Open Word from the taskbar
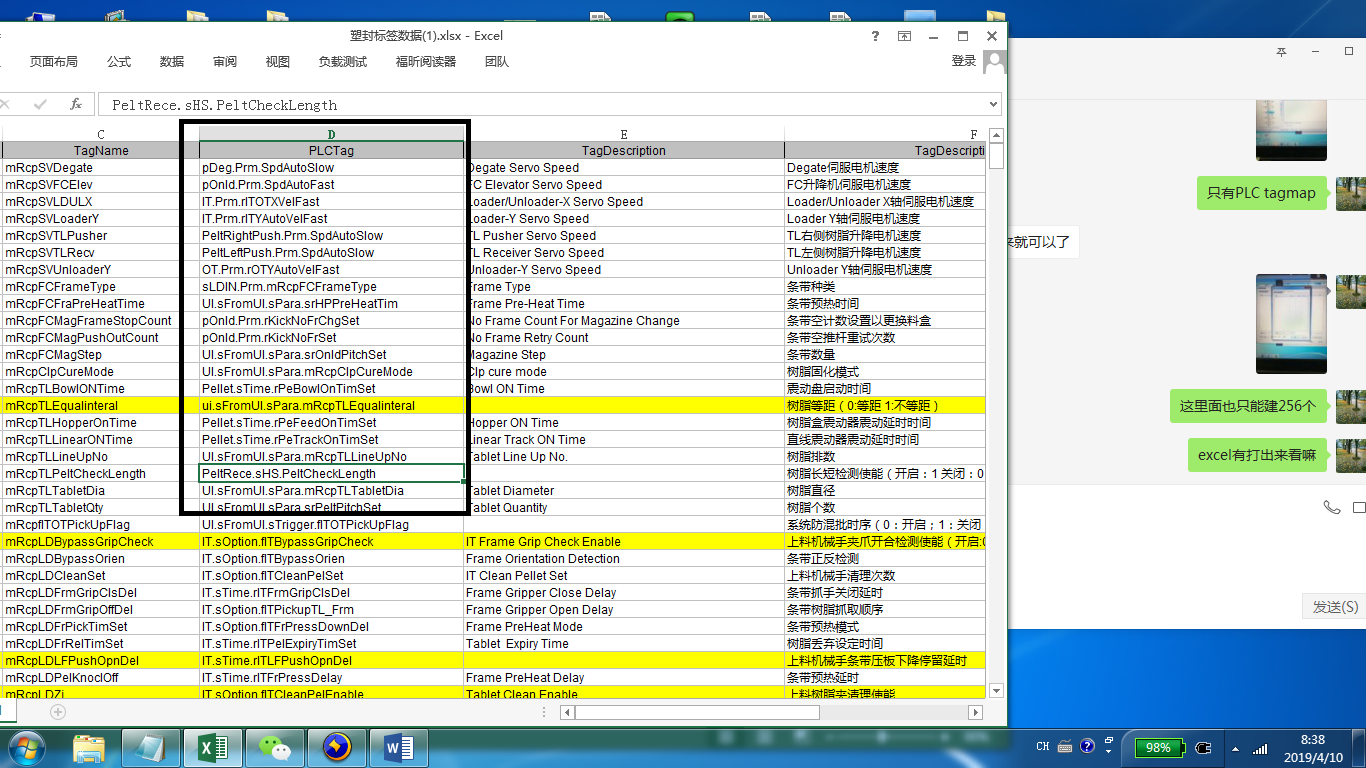Viewport: 1366px width, 768px height. click(398, 747)
